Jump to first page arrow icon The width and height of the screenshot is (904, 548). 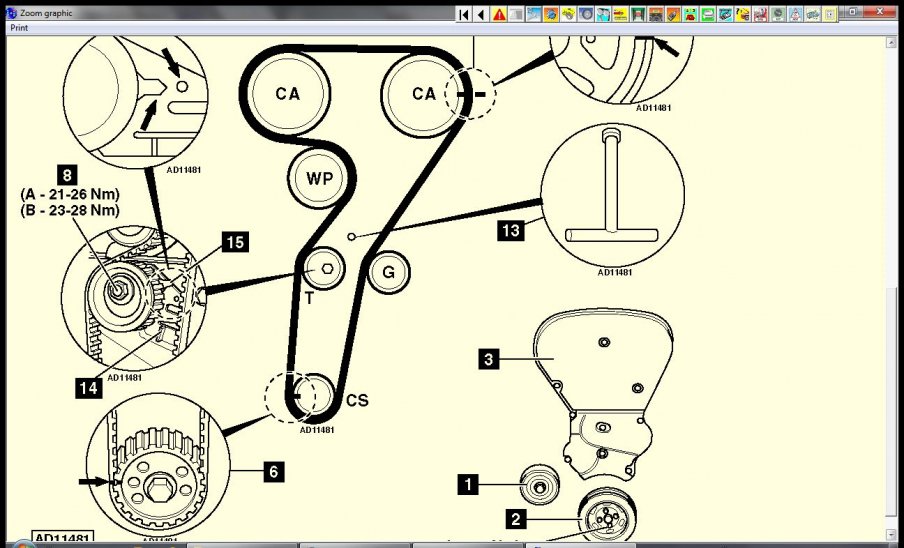pos(464,14)
